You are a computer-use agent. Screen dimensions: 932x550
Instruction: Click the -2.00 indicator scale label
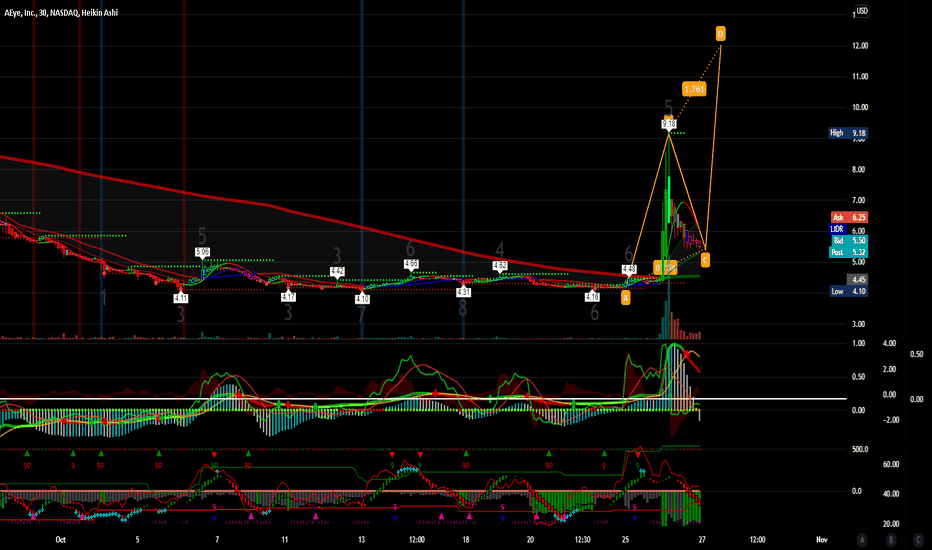click(x=890, y=420)
